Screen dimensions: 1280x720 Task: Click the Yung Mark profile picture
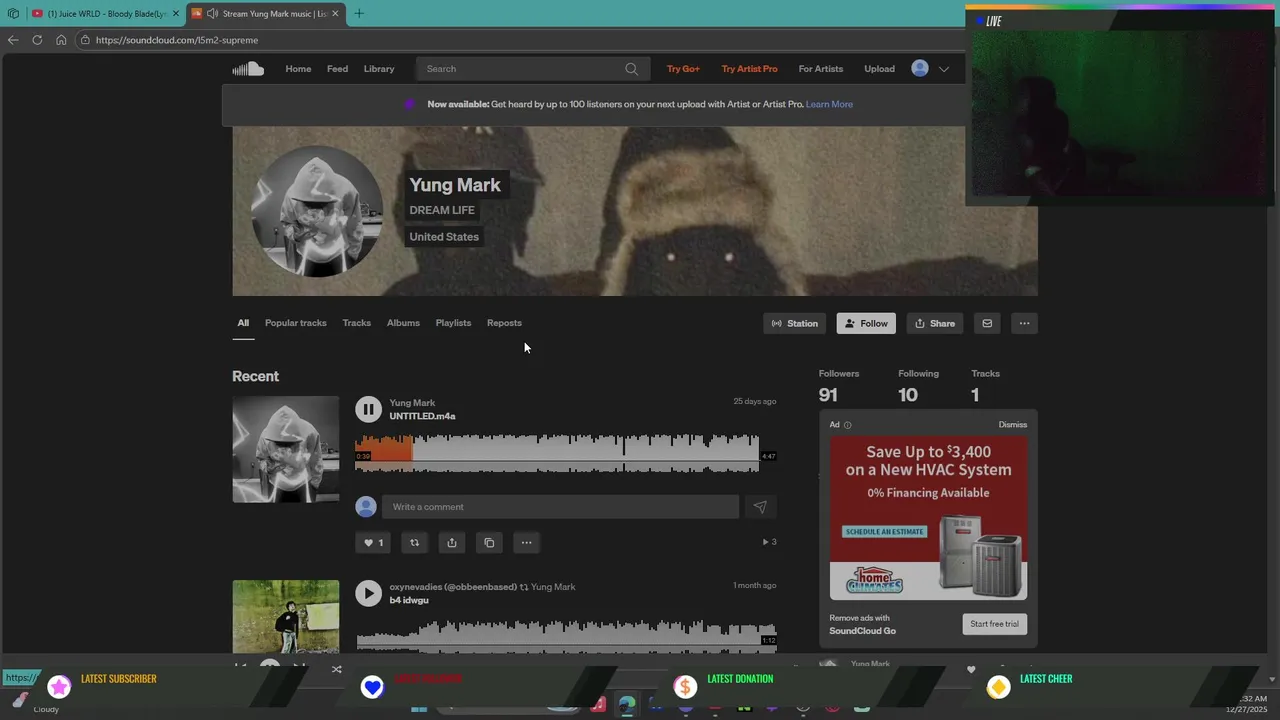pos(317,211)
